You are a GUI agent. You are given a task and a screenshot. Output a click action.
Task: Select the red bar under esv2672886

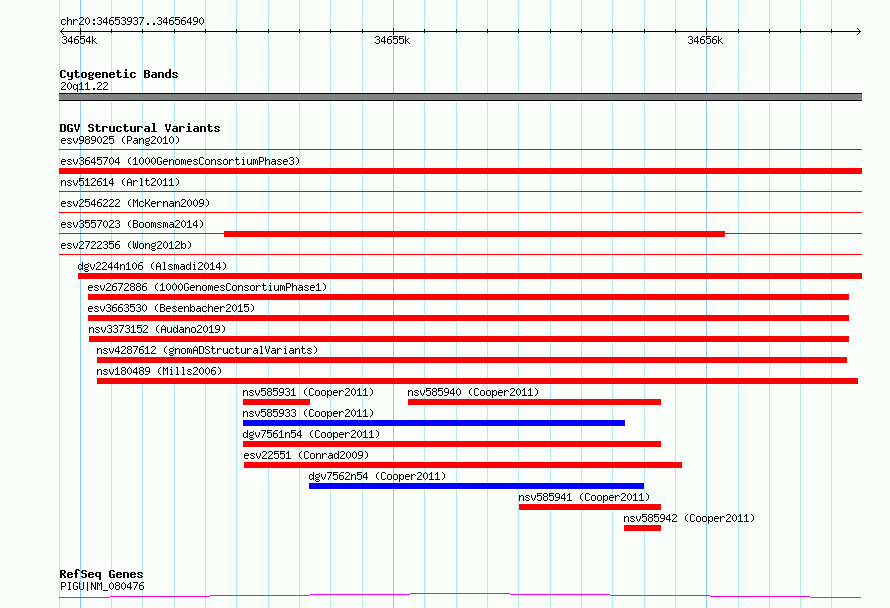coord(468,297)
